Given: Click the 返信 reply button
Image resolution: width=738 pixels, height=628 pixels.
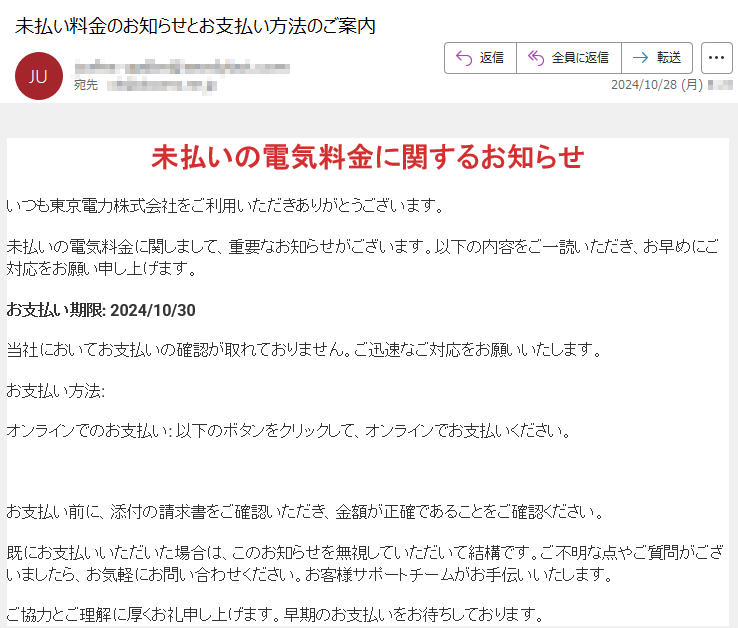Looking at the screenshot, I should (481, 58).
